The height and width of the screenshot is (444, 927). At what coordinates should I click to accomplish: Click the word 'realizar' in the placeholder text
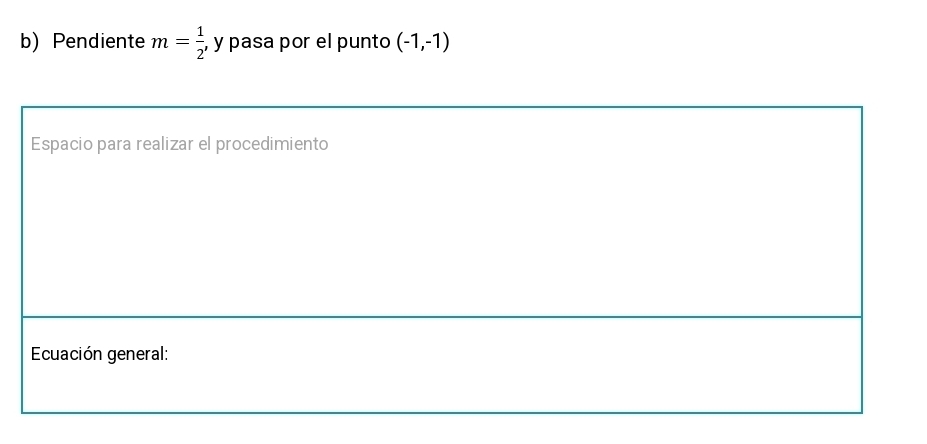click(165, 144)
